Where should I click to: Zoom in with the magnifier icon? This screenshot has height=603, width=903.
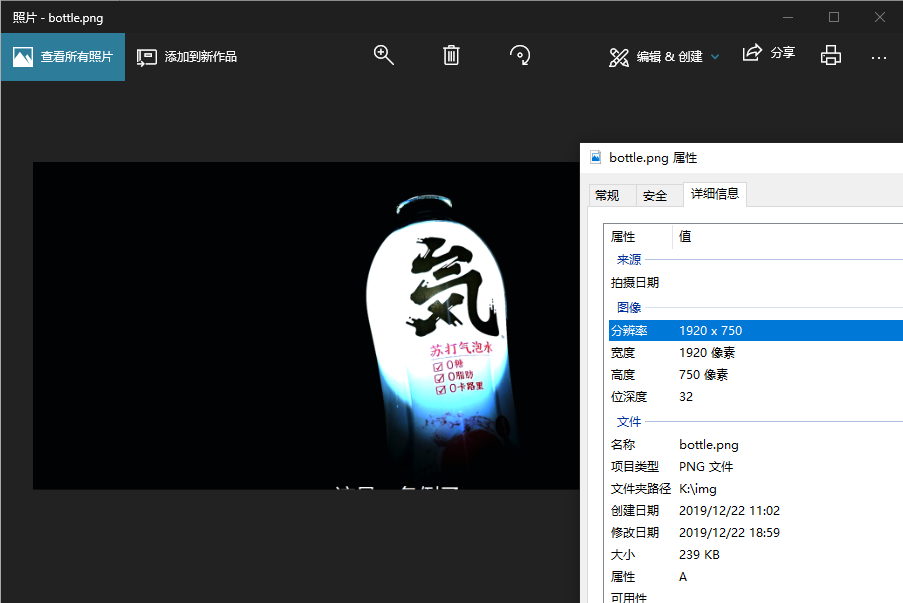384,55
